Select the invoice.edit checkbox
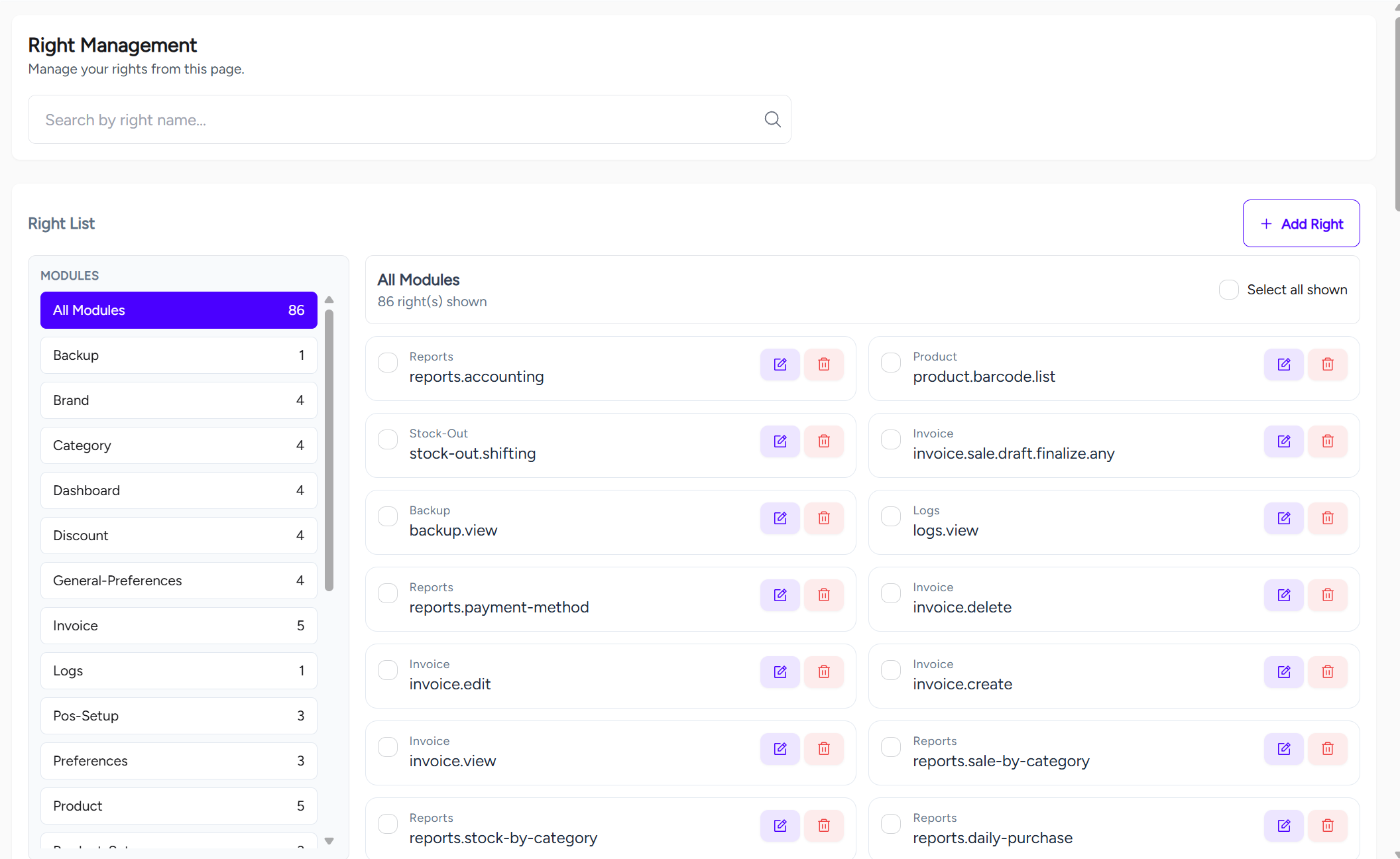1400x859 pixels. click(388, 670)
